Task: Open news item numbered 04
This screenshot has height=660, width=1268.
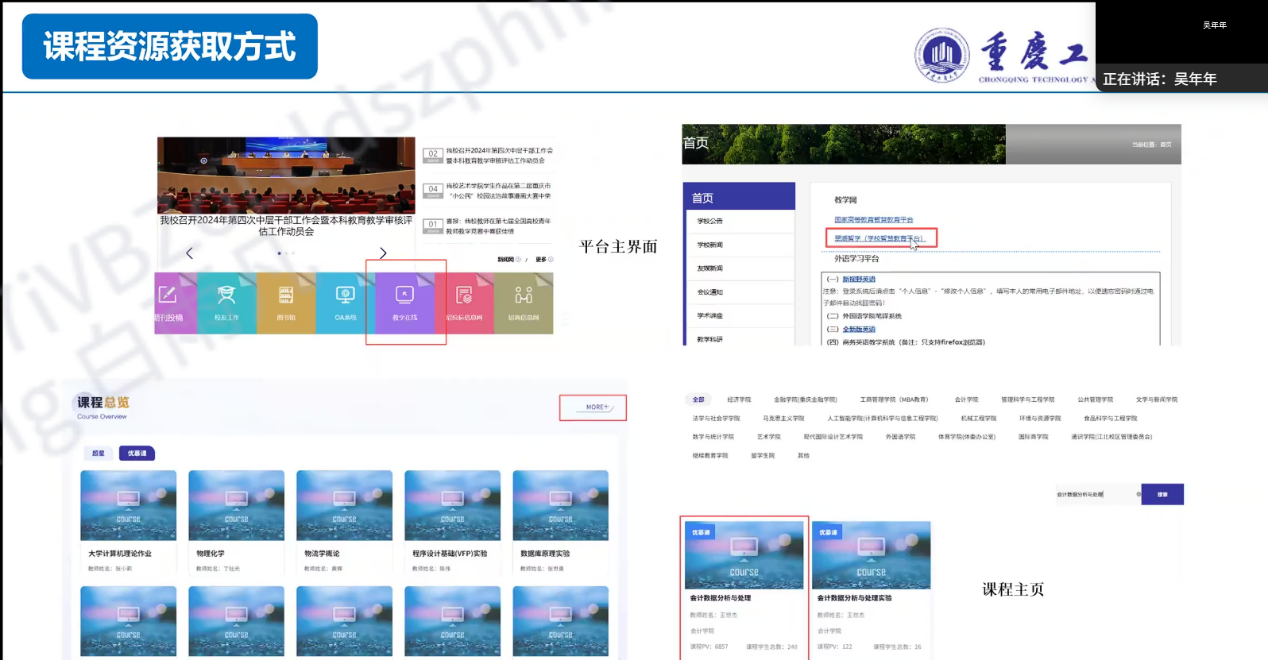Action: tap(488, 190)
